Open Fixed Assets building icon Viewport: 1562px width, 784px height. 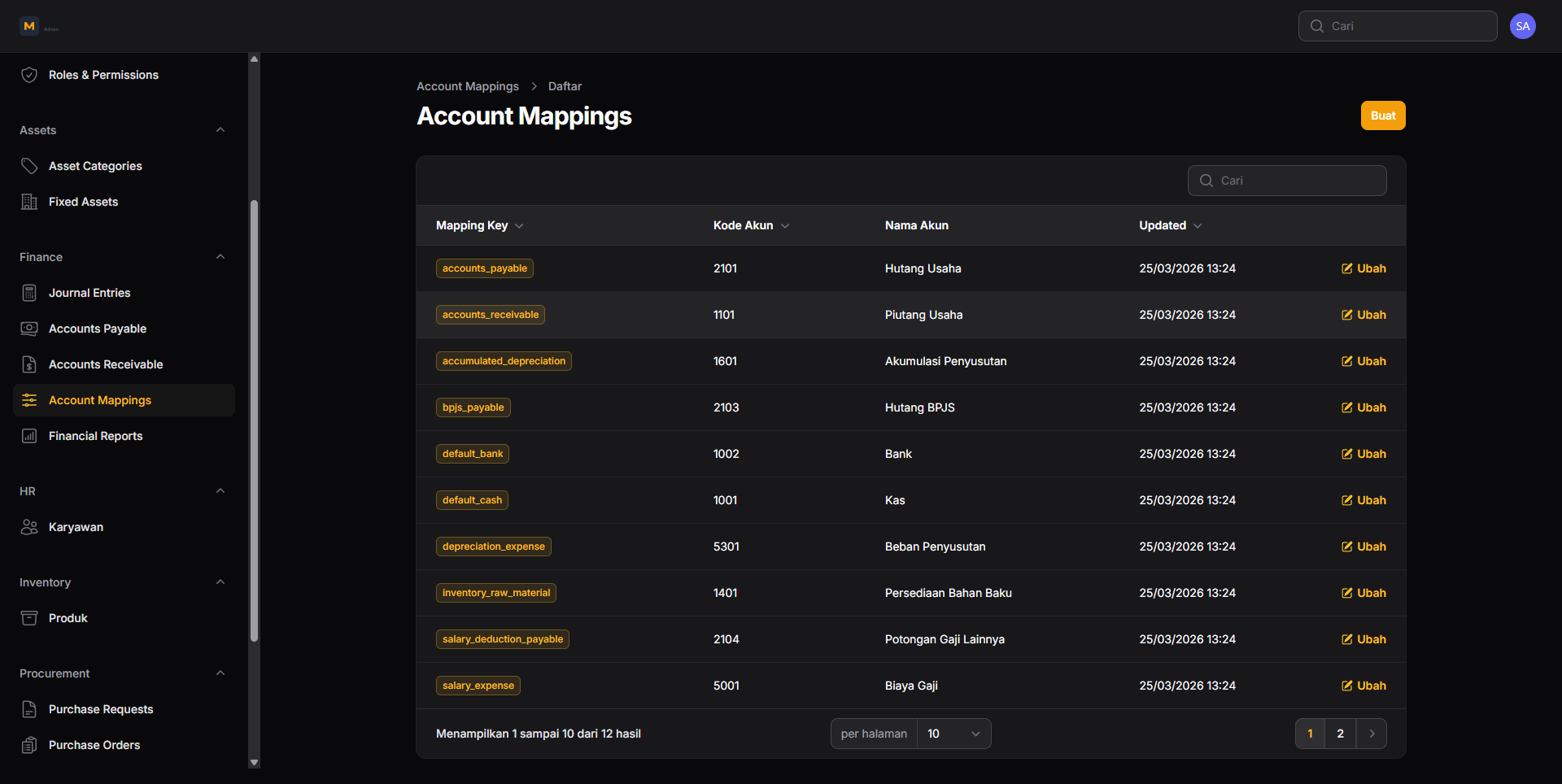coord(29,202)
